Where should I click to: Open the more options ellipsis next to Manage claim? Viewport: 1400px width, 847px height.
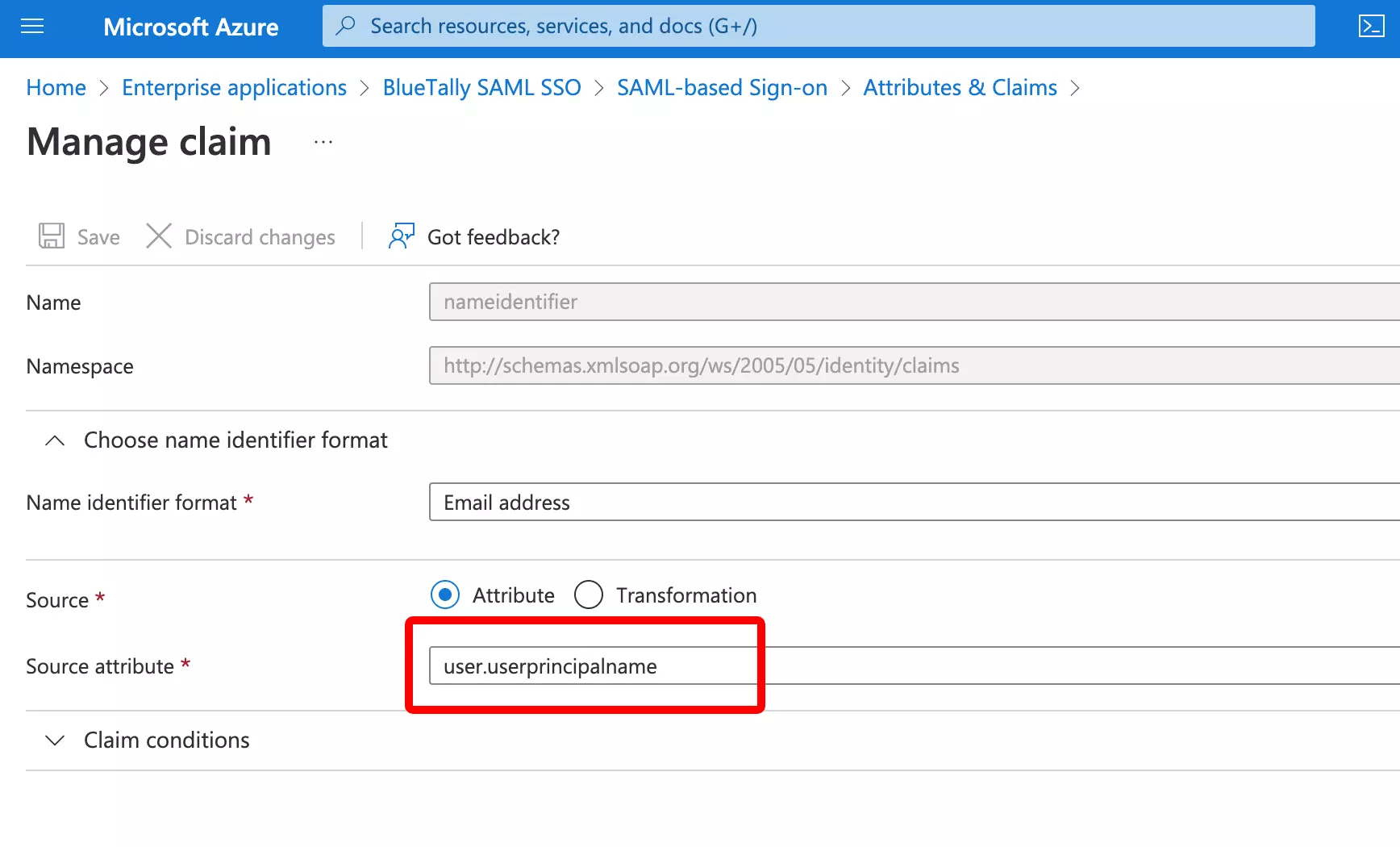[323, 142]
